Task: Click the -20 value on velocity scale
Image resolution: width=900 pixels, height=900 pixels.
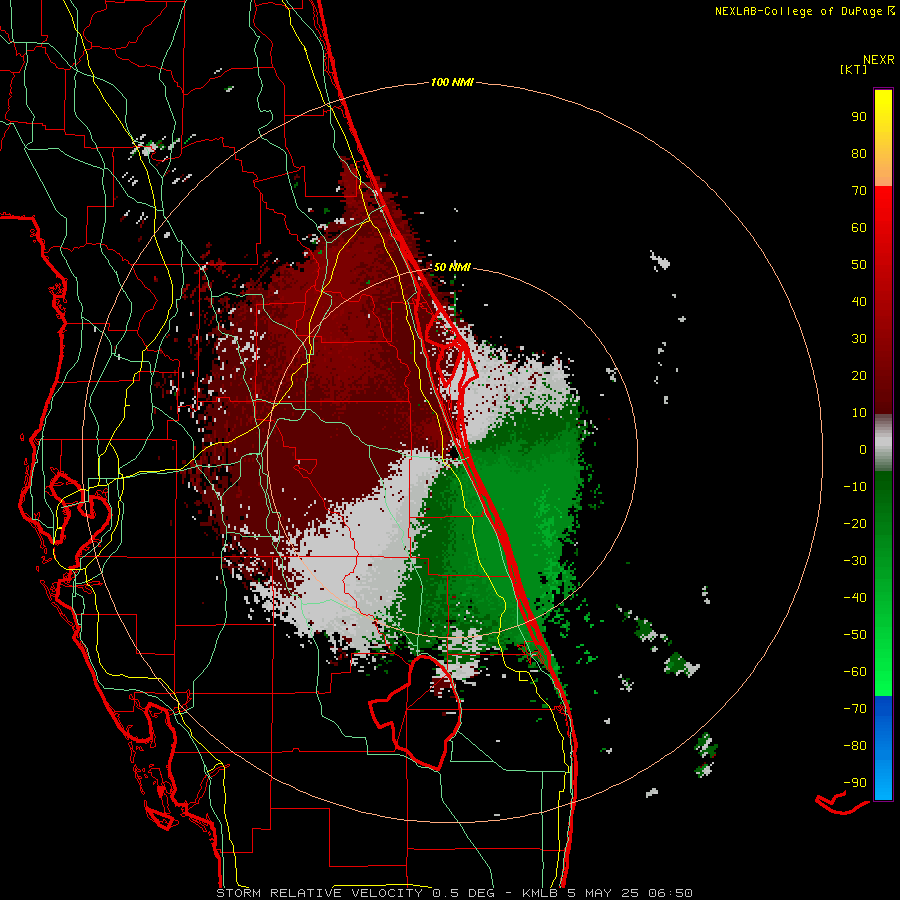Action: (x=855, y=524)
